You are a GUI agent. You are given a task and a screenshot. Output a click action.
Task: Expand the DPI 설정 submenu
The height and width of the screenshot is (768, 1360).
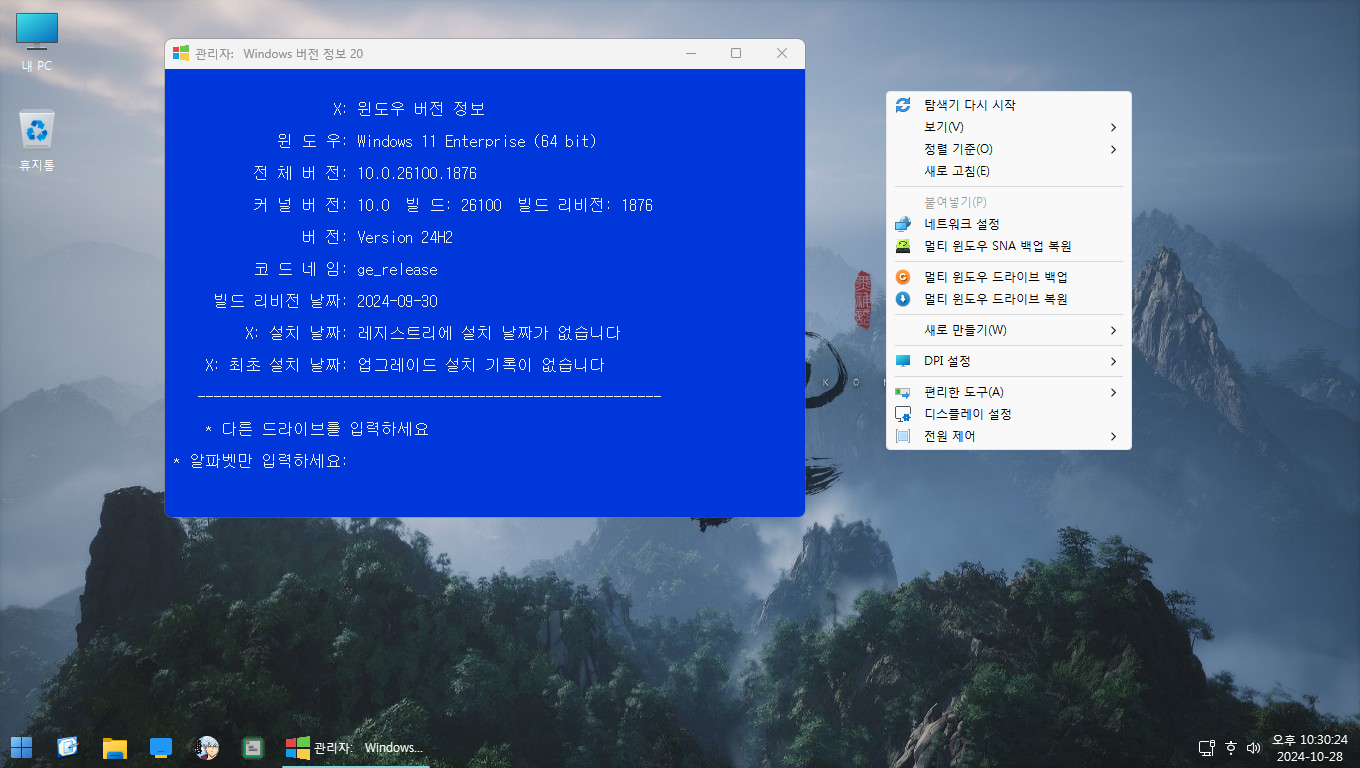pos(1008,361)
